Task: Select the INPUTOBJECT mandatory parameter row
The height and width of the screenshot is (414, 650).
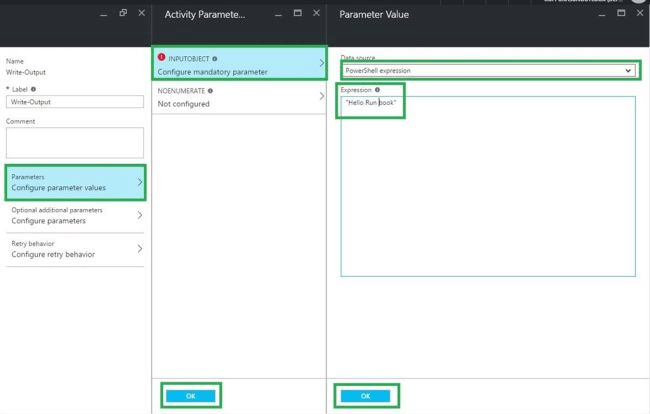Action: (239, 63)
